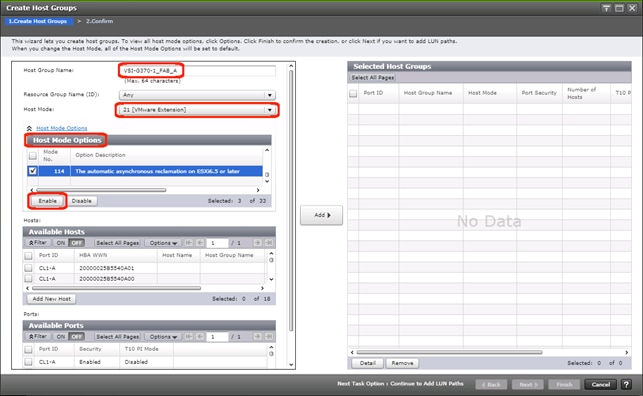The width and height of the screenshot is (643, 396).
Task: Turn filter OFF in Available Hosts
Action: [x=76, y=243]
